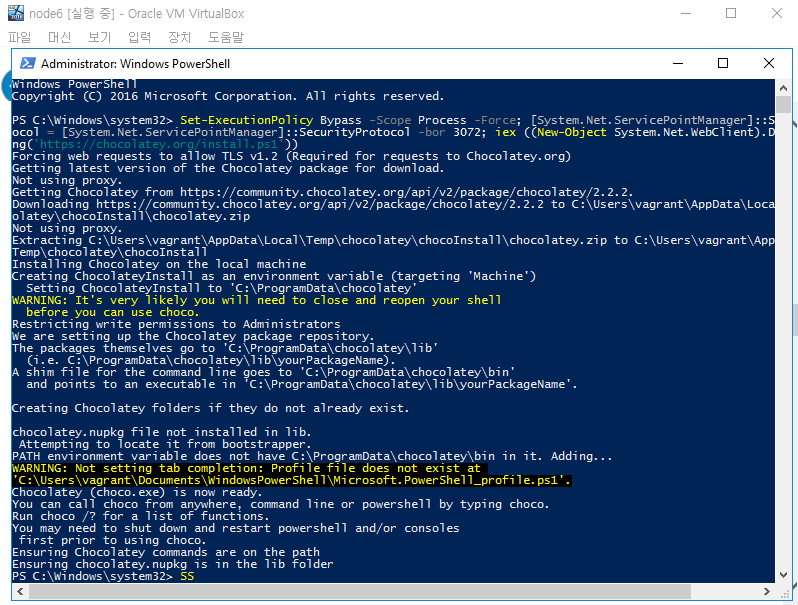Click 'Restricting write permissions to Administrators' line
Viewport: 798px width, 605px height.
pyautogui.click(x=176, y=324)
